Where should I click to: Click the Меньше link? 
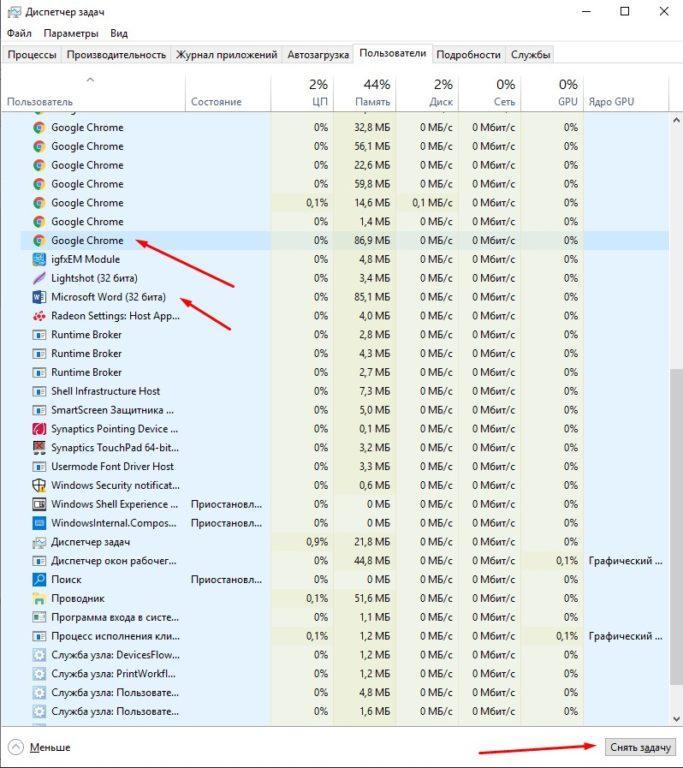click(50, 747)
